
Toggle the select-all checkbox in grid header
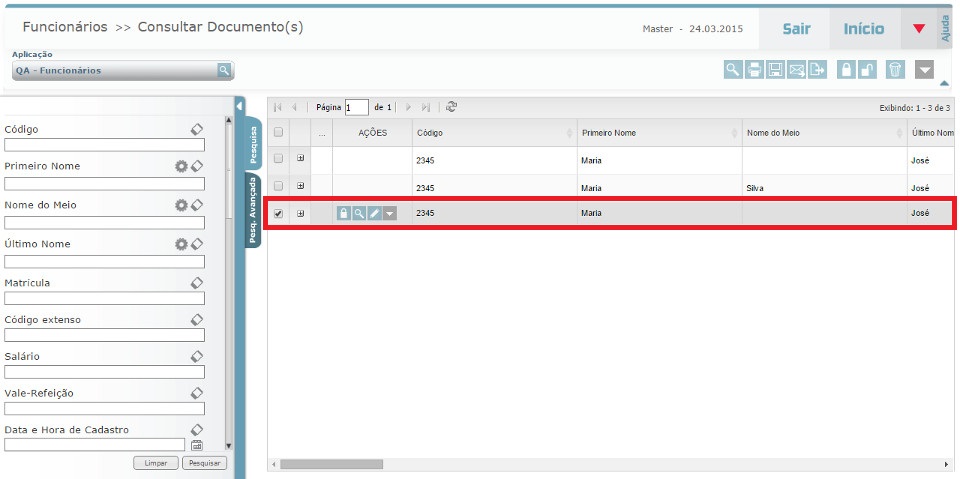pos(279,133)
